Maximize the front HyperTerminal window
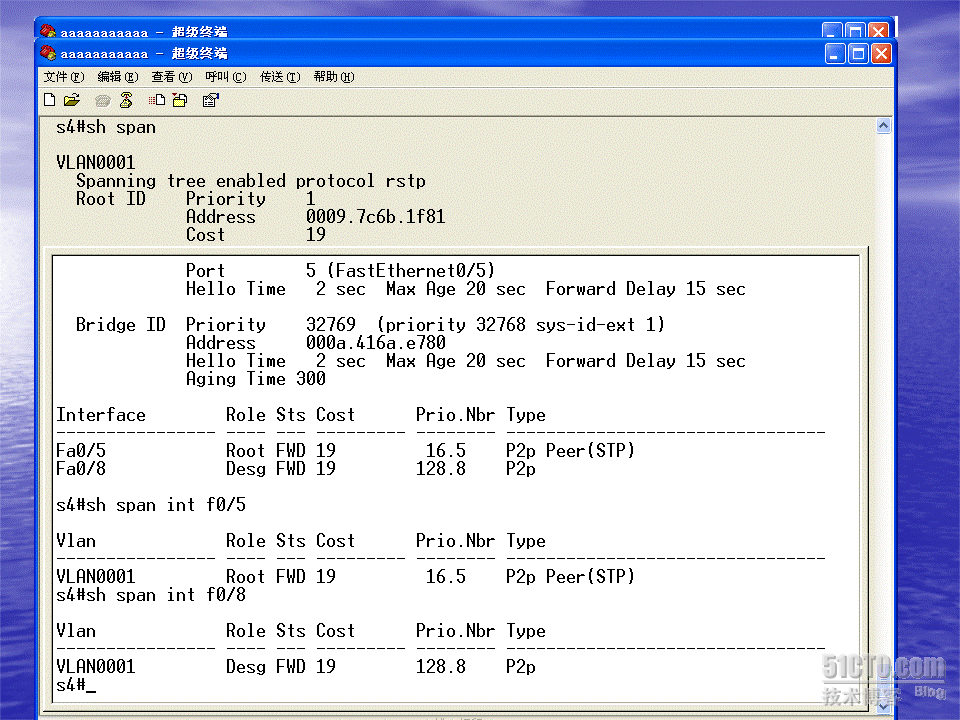Screen dimensions: 960x720 [858, 54]
